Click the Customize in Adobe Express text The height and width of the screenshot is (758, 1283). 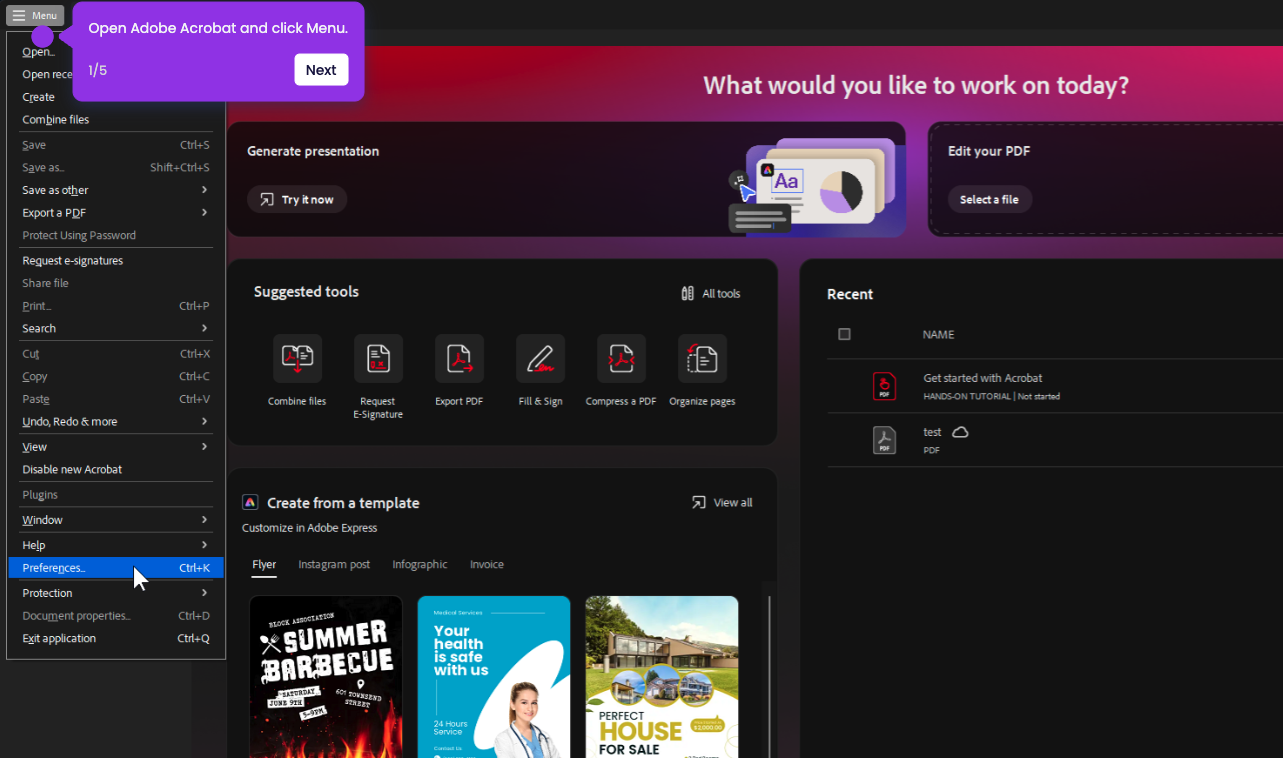[x=309, y=527]
